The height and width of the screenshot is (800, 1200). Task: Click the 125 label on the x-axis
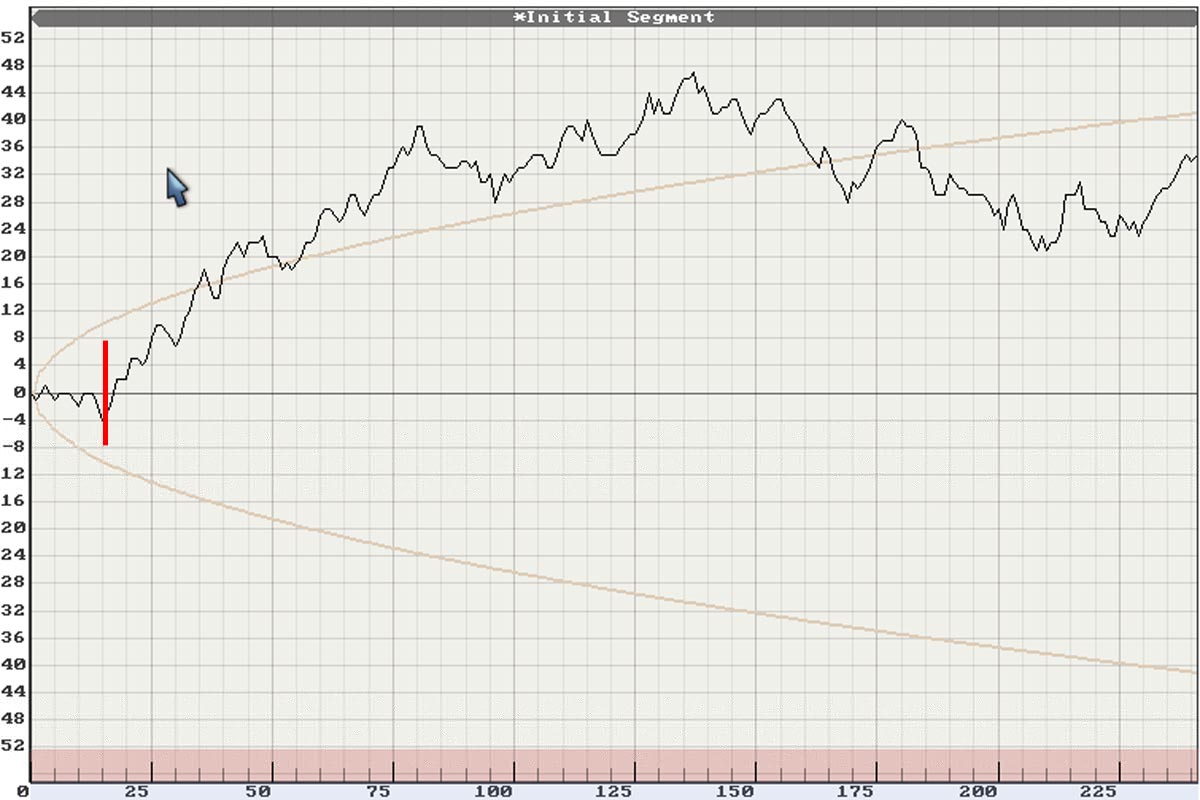tap(615, 791)
